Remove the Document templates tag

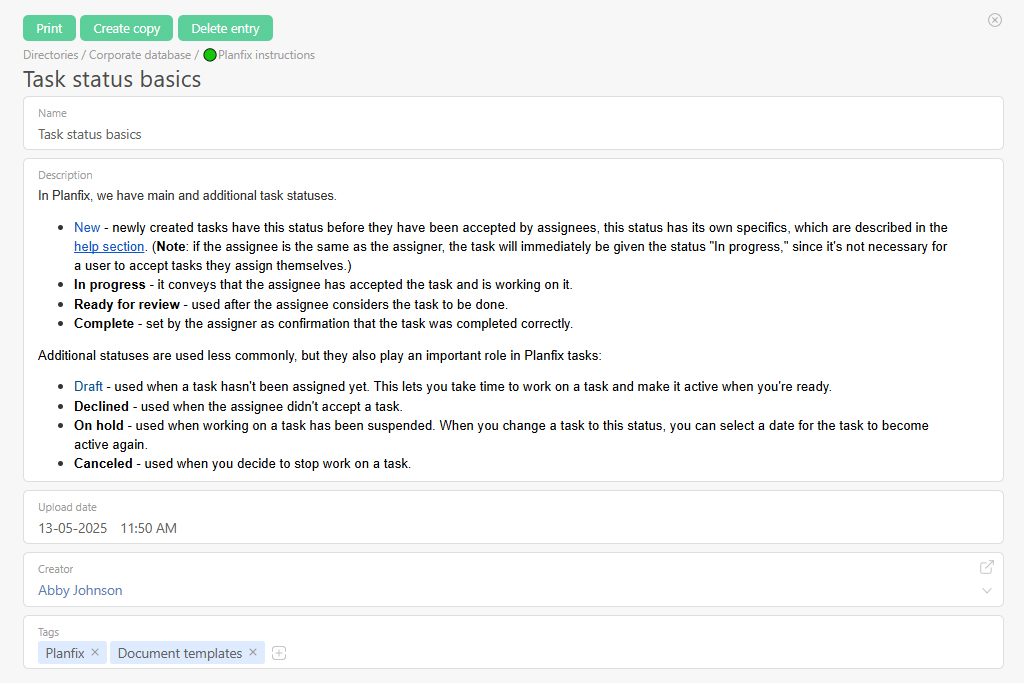[x=253, y=652]
